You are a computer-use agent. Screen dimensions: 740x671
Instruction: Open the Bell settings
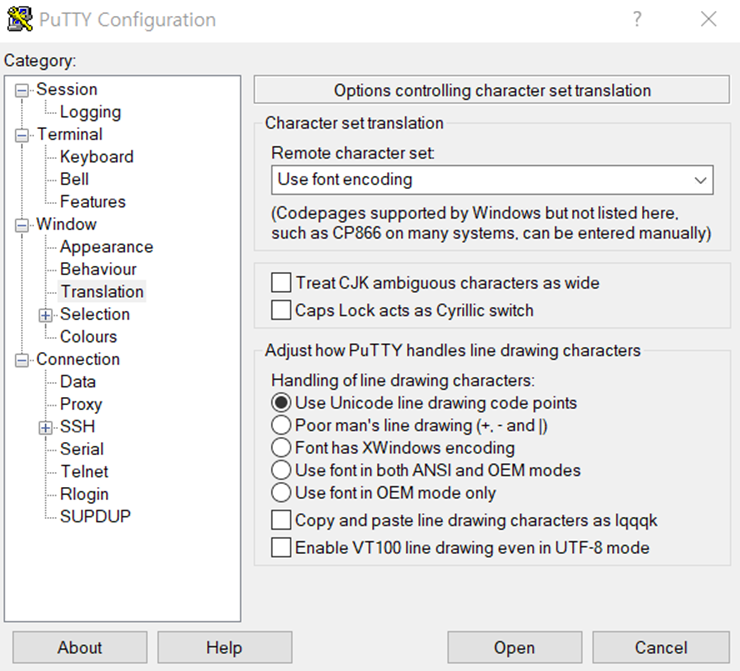tap(74, 179)
